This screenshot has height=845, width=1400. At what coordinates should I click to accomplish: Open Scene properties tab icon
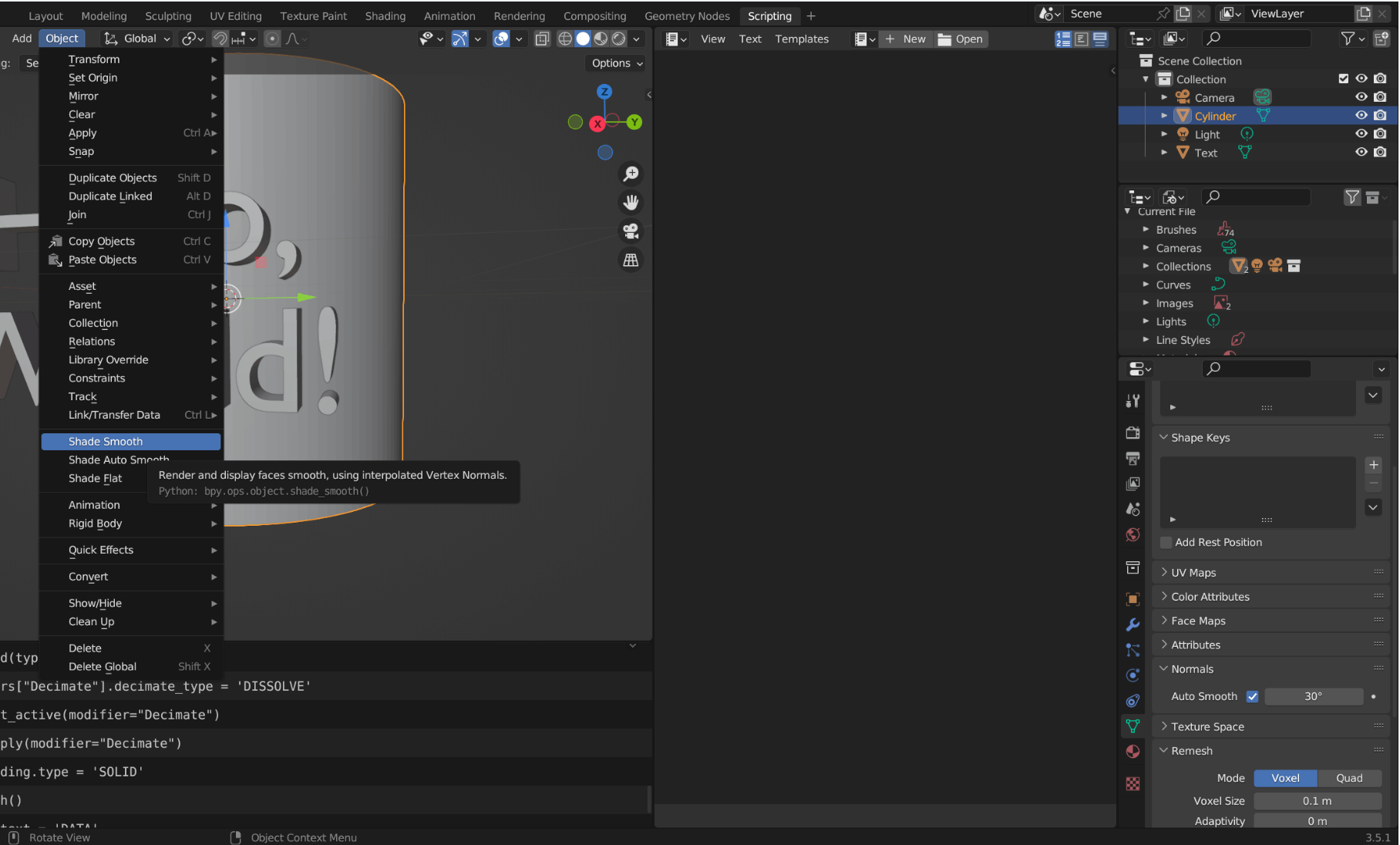pos(1132,510)
